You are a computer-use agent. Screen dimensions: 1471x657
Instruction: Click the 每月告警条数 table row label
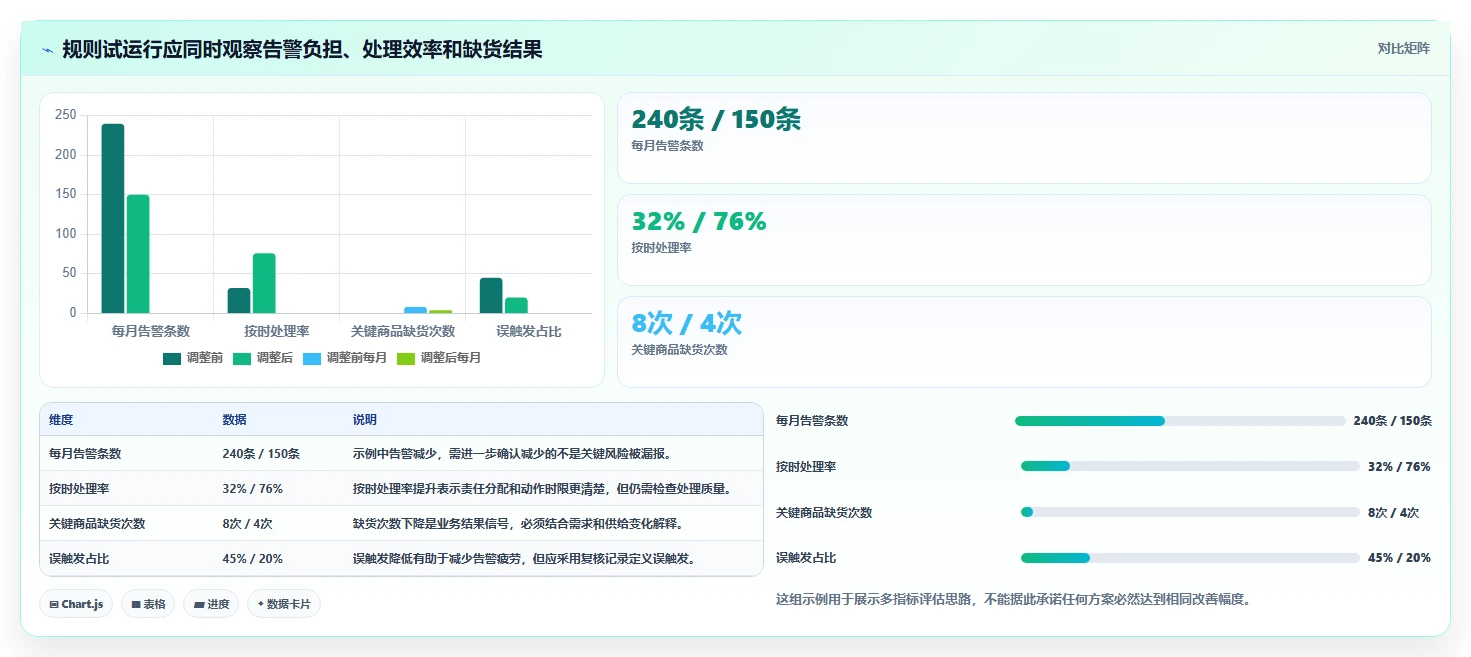[85, 454]
